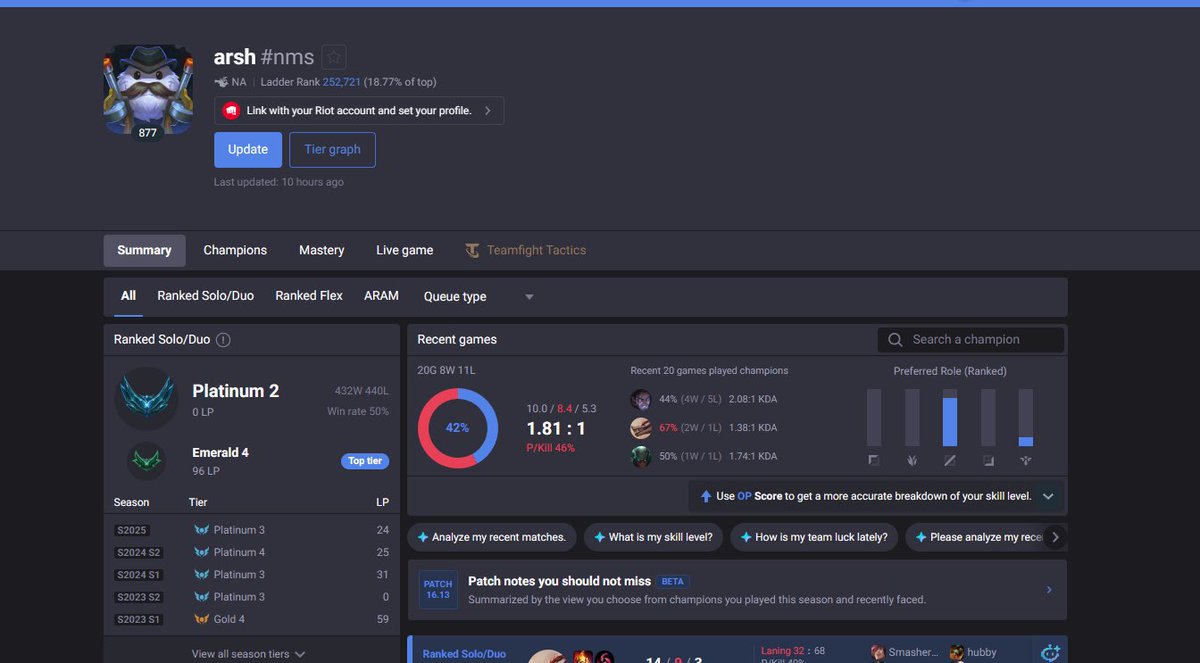The image size is (1200, 663).
Task: Click the first champion icon with 44% win rate
Action: (641, 399)
